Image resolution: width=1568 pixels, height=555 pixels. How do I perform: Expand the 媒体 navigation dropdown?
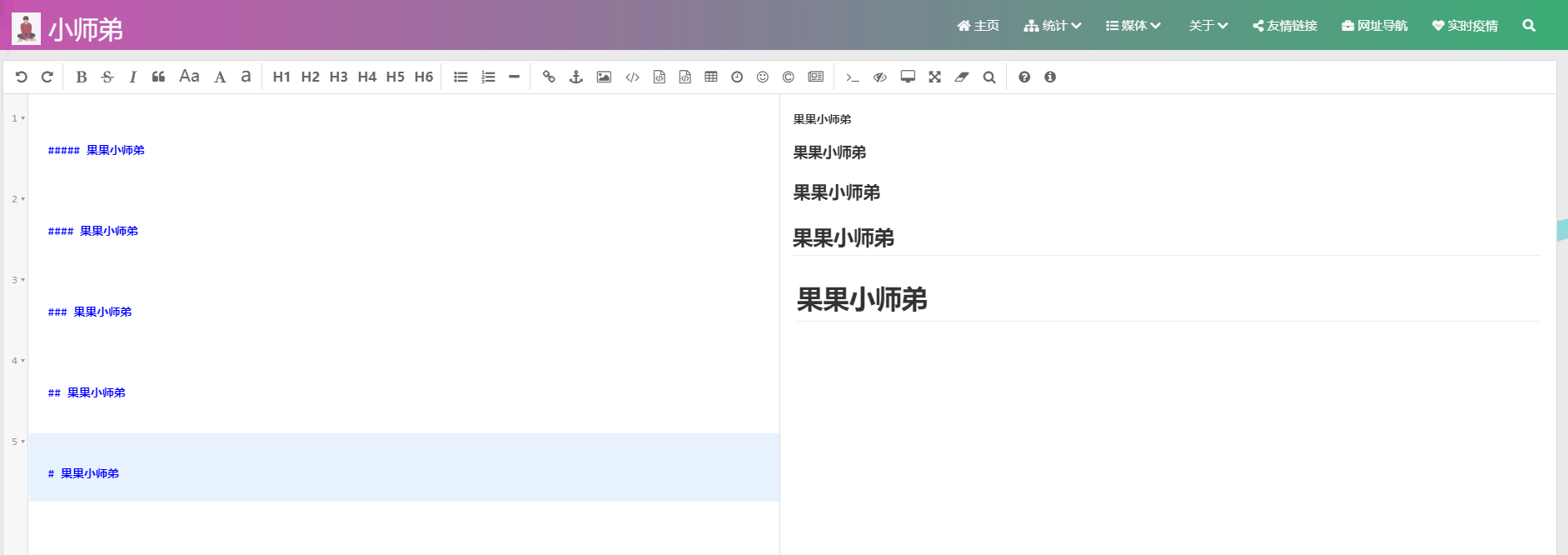coord(1133,26)
